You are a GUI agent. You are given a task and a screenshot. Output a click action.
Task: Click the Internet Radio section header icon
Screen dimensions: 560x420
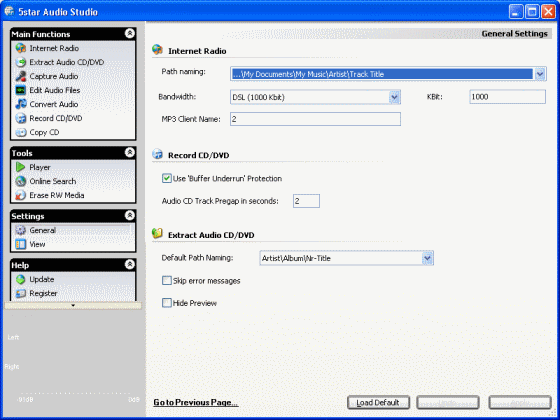pyautogui.click(x=158, y=50)
